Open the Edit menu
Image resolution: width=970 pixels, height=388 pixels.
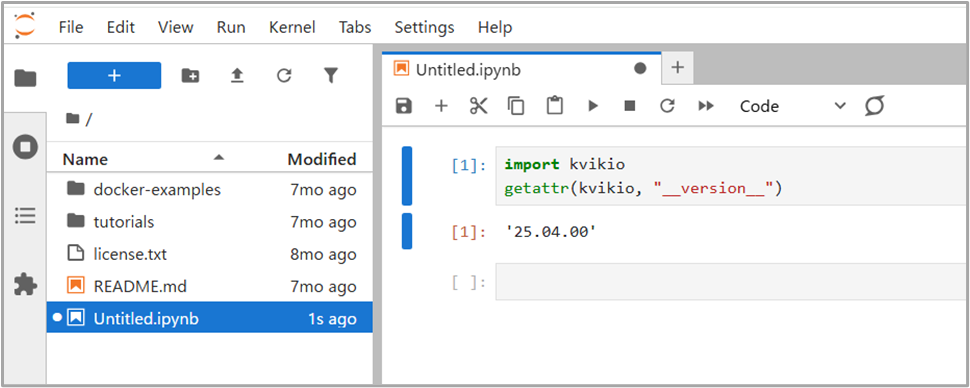point(121,27)
